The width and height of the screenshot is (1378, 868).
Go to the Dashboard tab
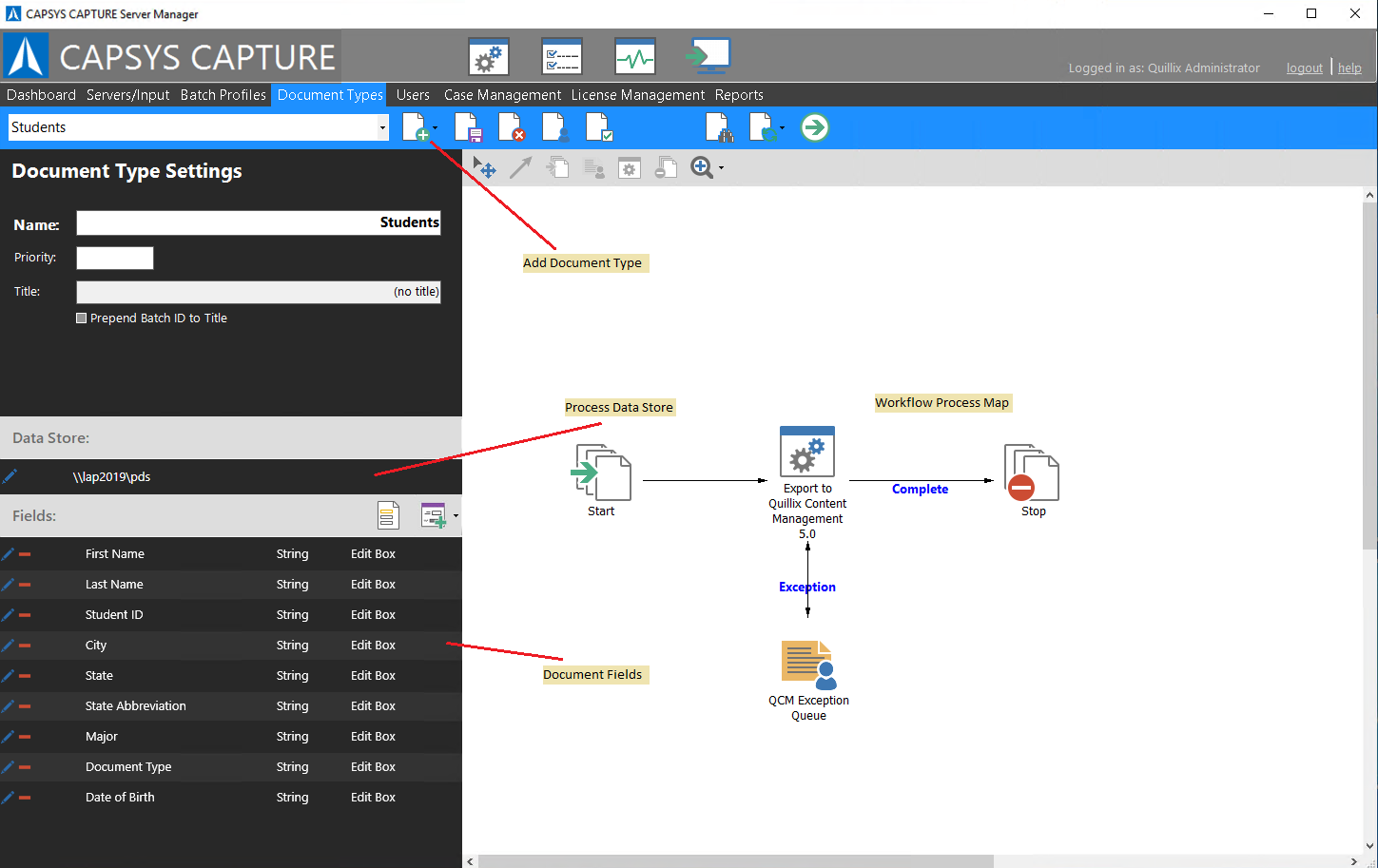pos(41,95)
